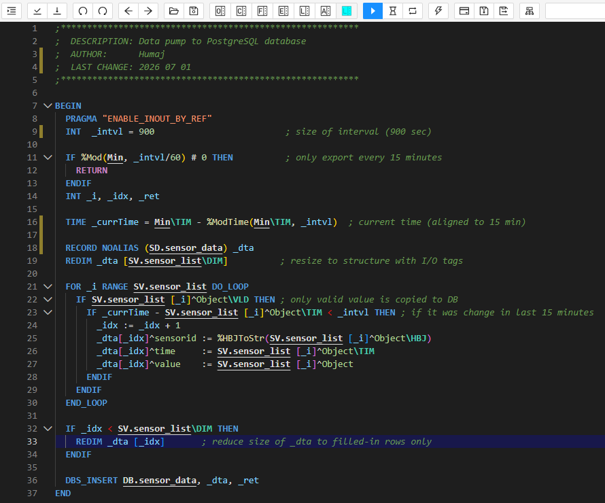Click %ModTime function on line 16
Screen dimensions: 605x503
228,222
